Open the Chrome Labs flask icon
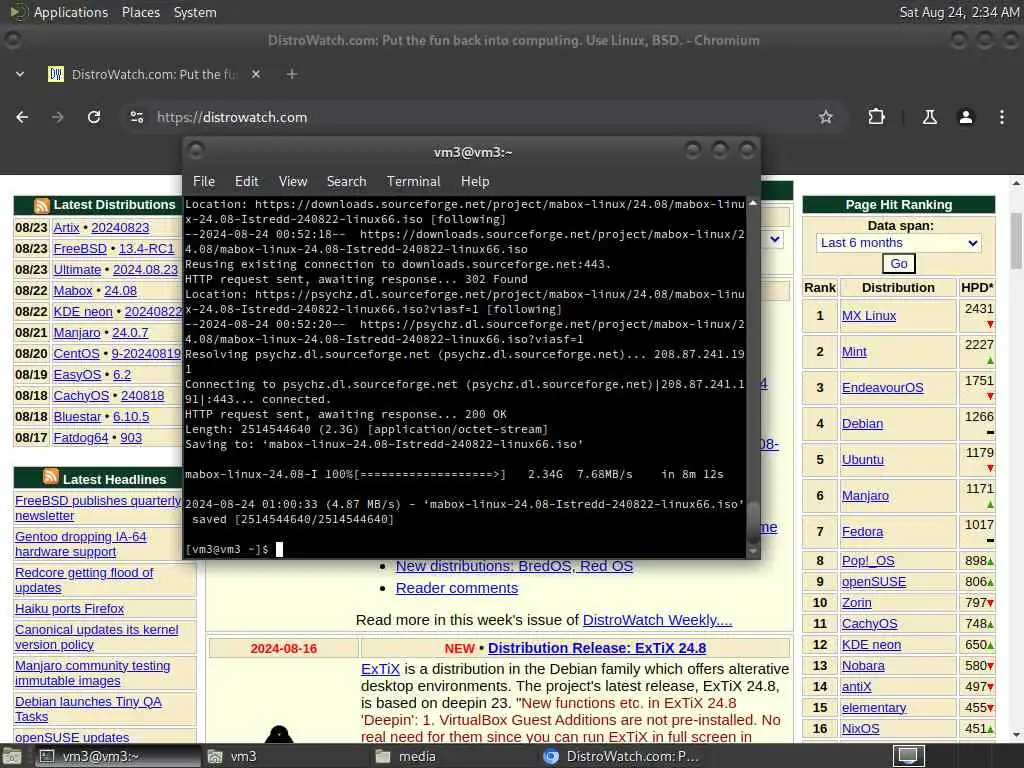This screenshot has width=1024, height=768. click(x=929, y=117)
